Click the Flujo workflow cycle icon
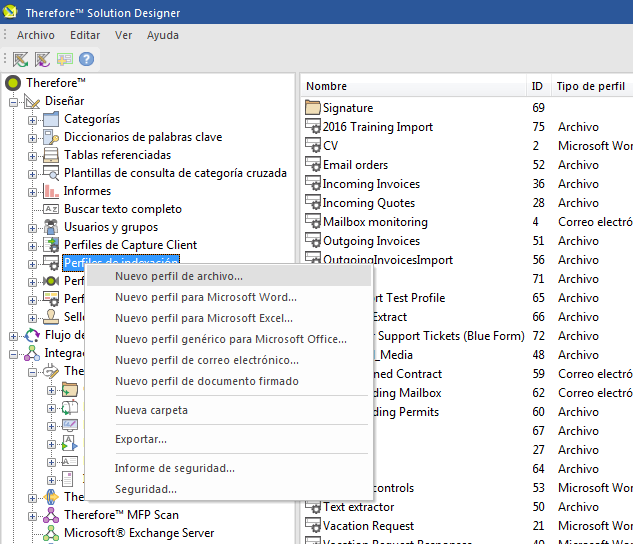This screenshot has width=633, height=544. (x=32, y=335)
